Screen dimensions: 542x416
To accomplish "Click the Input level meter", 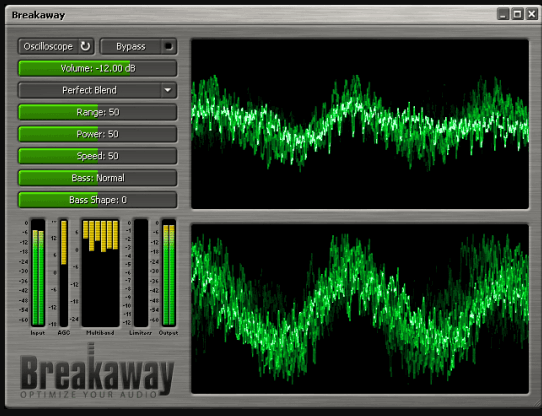I will [38, 272].
